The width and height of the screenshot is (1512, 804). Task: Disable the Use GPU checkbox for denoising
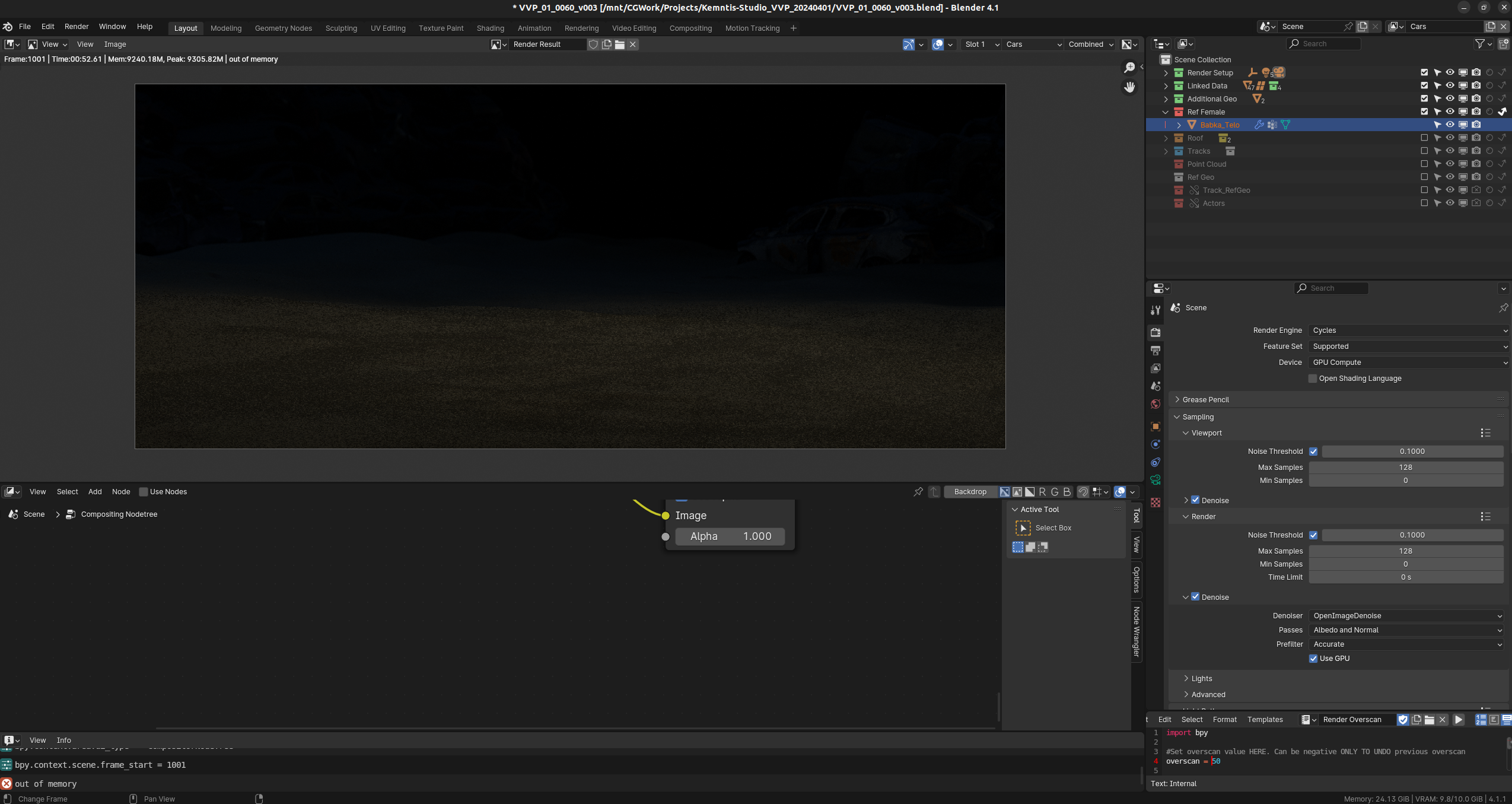pyautogui.click(x=1313, y=659)
